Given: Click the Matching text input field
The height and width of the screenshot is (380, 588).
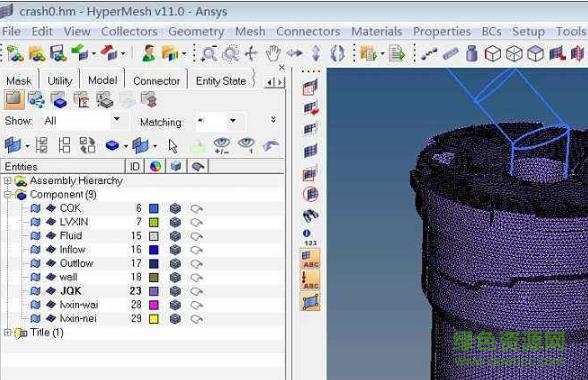Looking at the screenshot, I should click(x=211, y=121).
